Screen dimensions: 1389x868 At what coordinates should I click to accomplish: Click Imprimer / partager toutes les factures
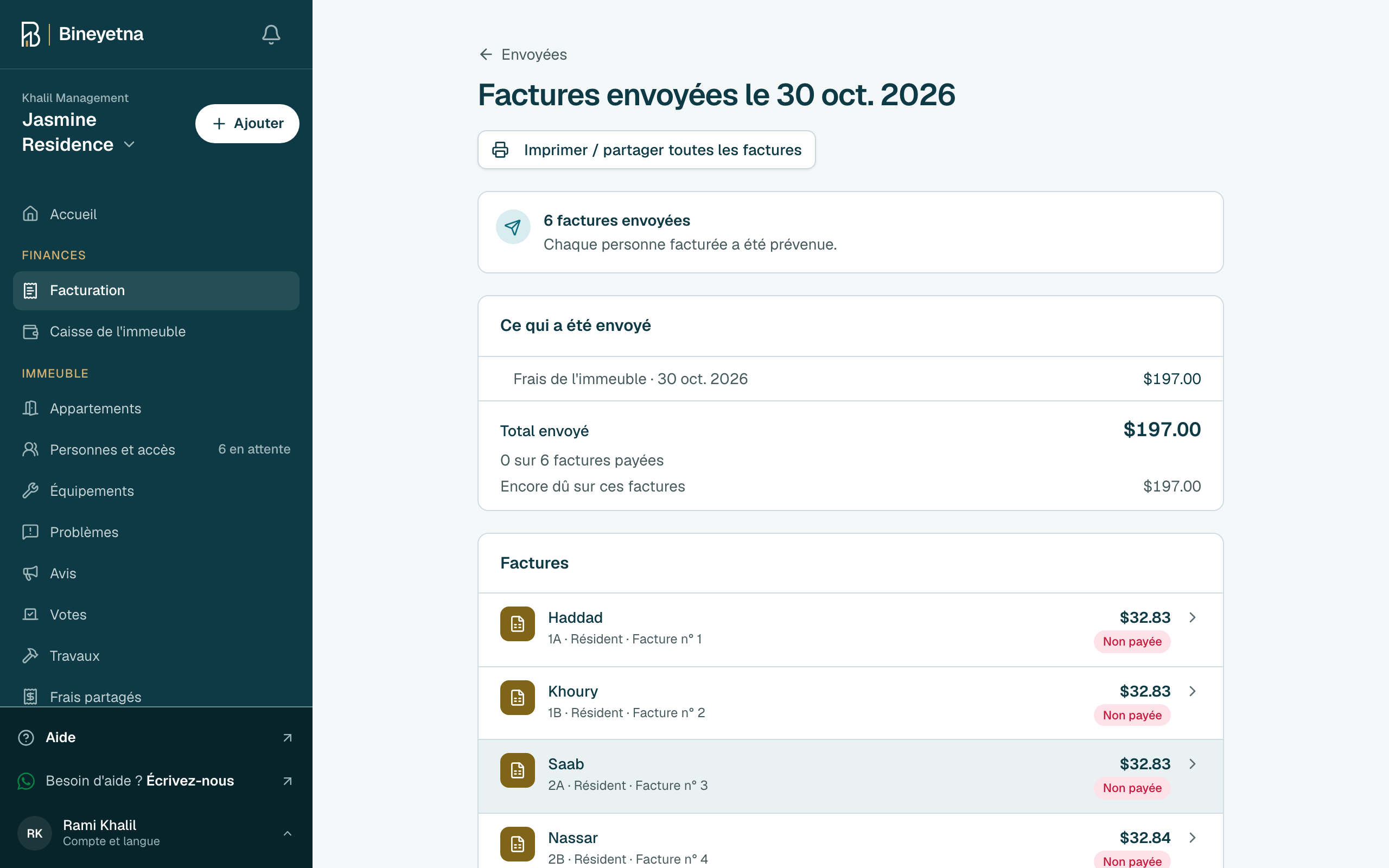coord(646,150)
